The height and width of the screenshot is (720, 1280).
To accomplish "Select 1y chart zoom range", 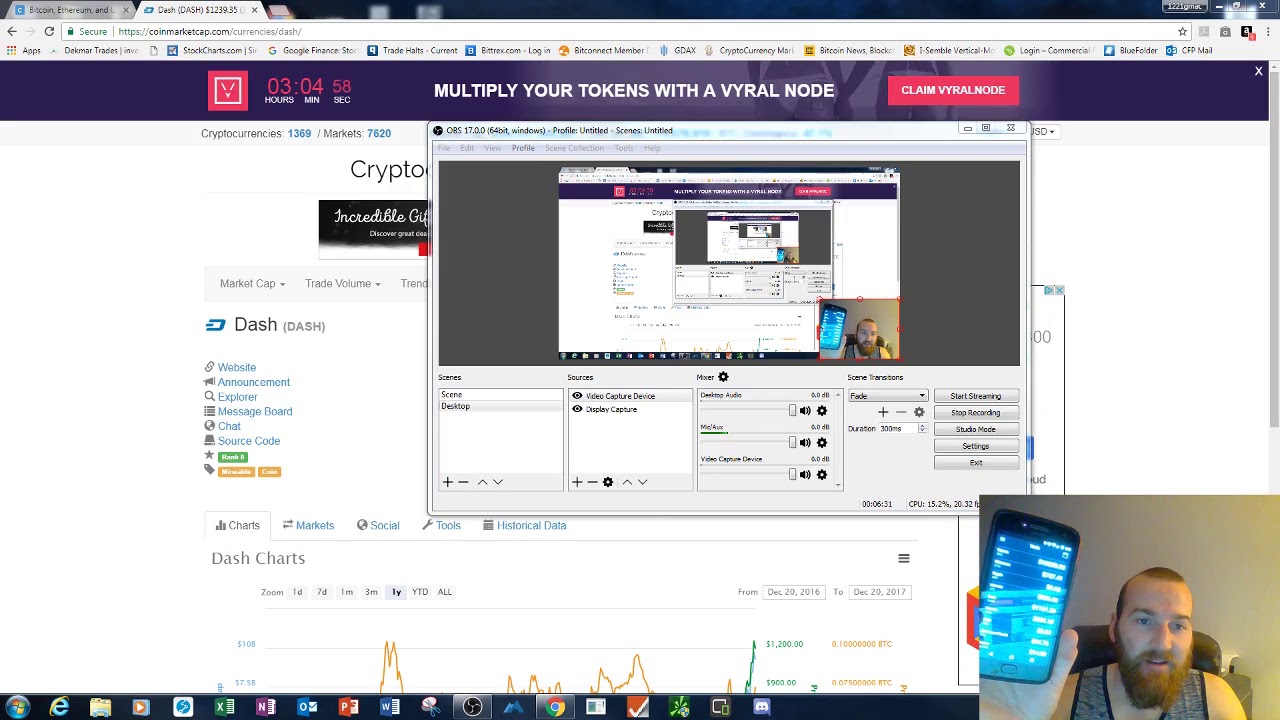I will [x=396, y=592].
